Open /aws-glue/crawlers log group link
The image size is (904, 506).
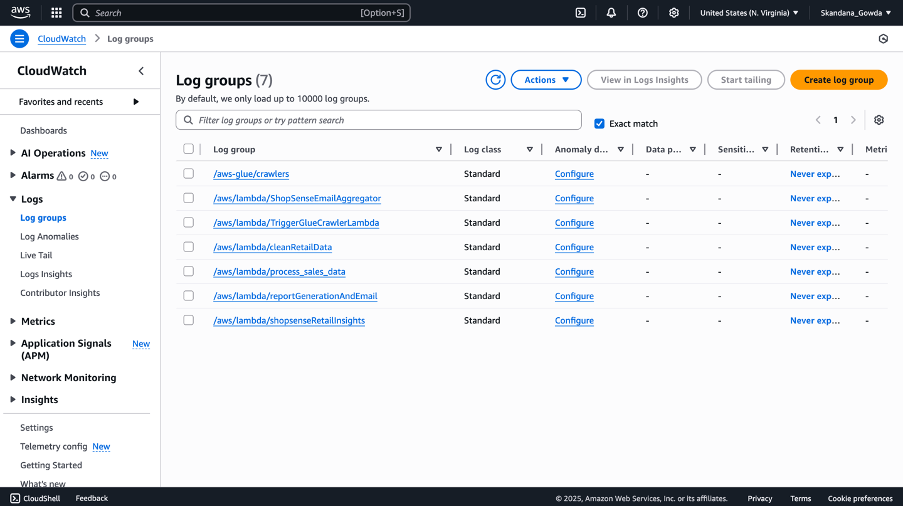[251, 174]
